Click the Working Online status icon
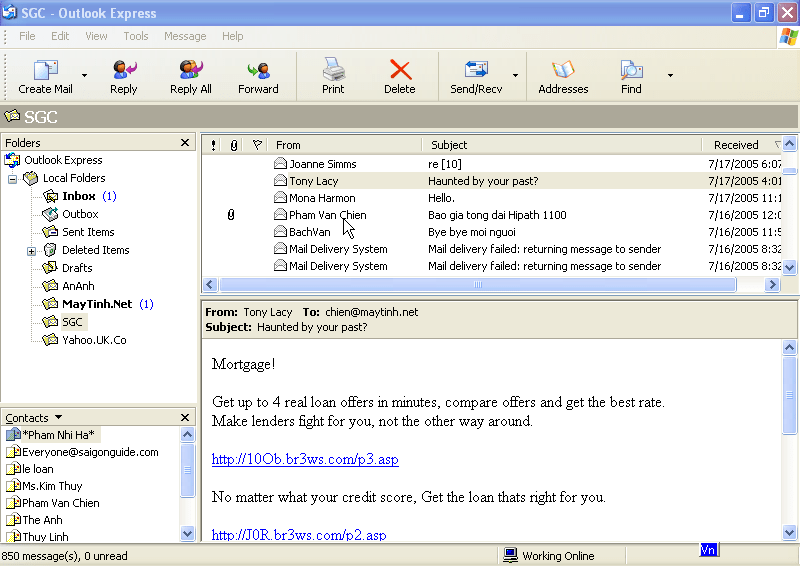 (x=510, y=555)
